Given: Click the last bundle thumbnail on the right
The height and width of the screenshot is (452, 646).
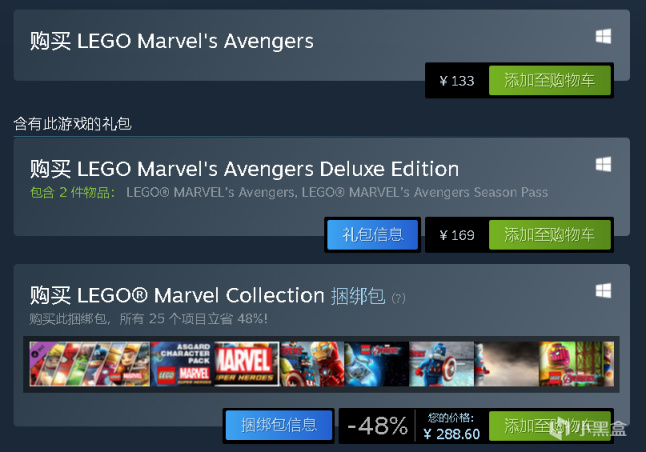Looking at the screenshot, I should [x=570, y=365].
